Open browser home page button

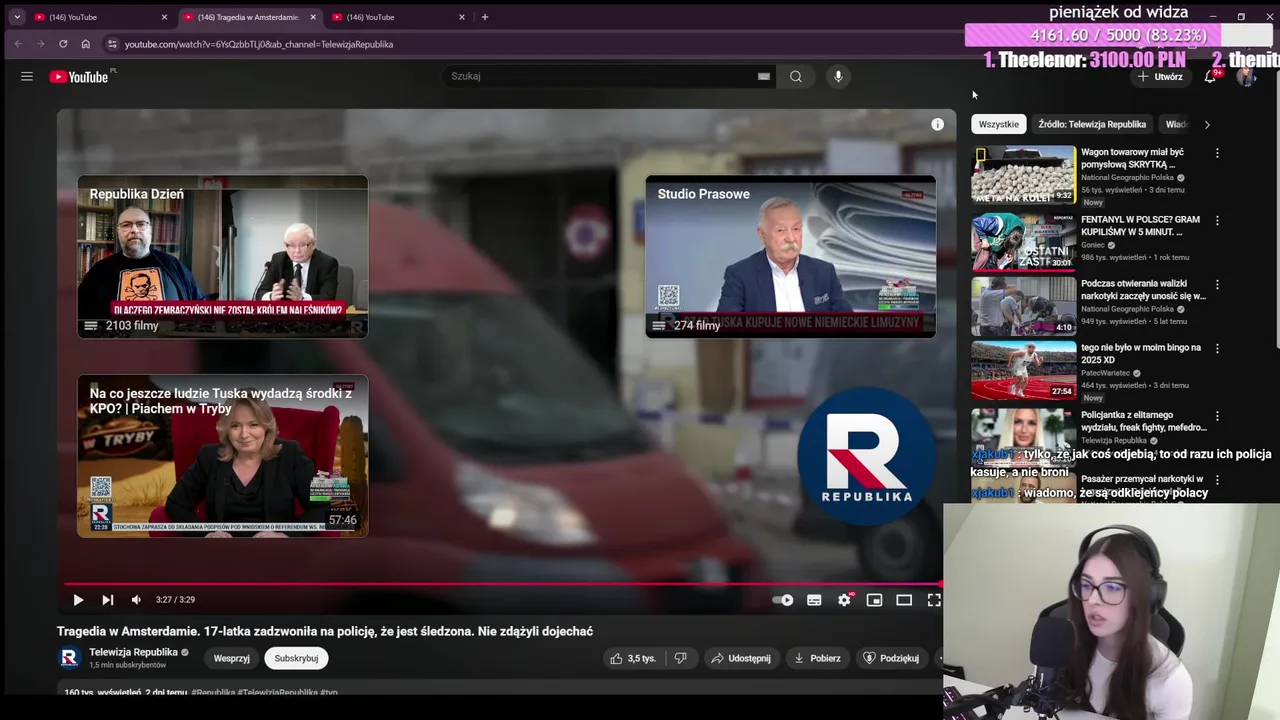(x=85, y=44)
